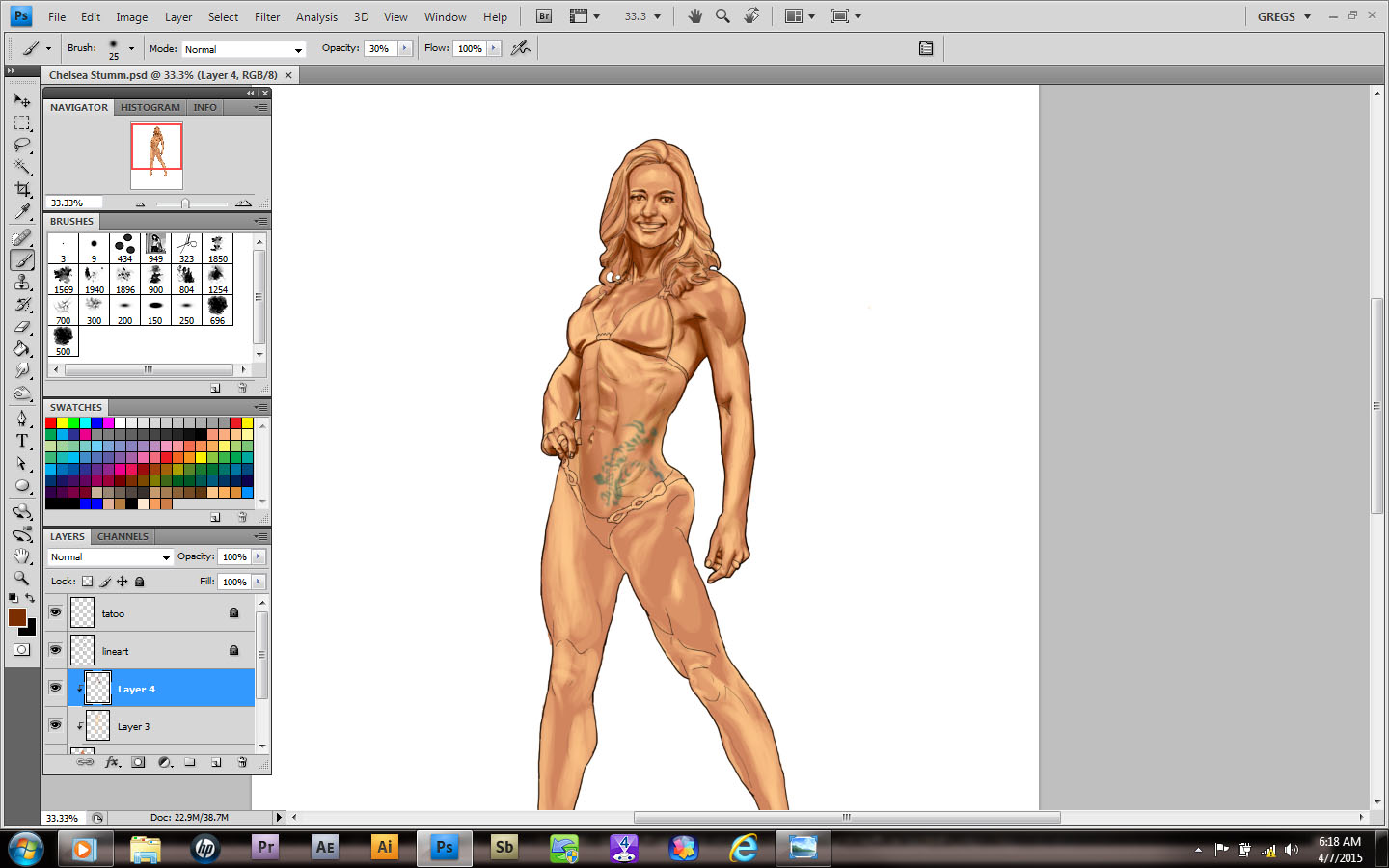The image size is (1389, 868).
Task: Add a layer mask to Layer 4
Action: click(138, 762)
